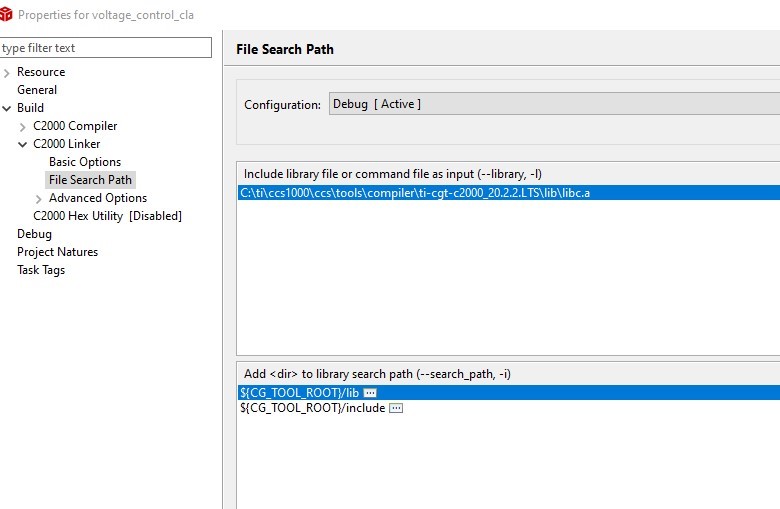Click the type filter text field
This screenshot has height=509, width=780.
[106, 48]
